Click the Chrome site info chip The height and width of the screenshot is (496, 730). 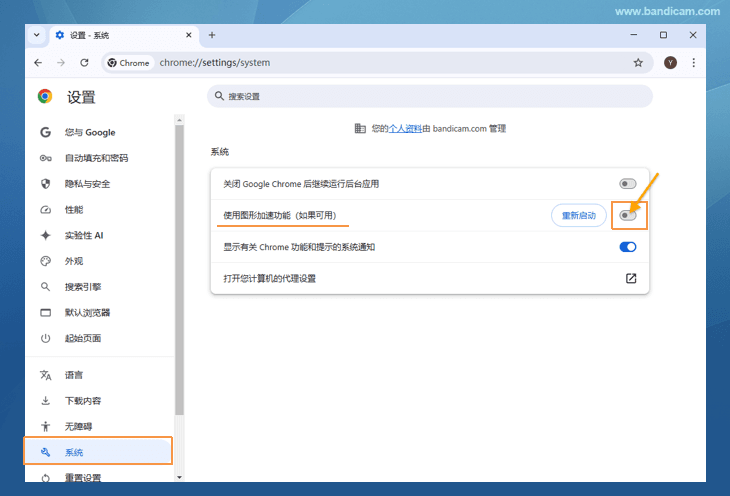click(x=128, y=62)
